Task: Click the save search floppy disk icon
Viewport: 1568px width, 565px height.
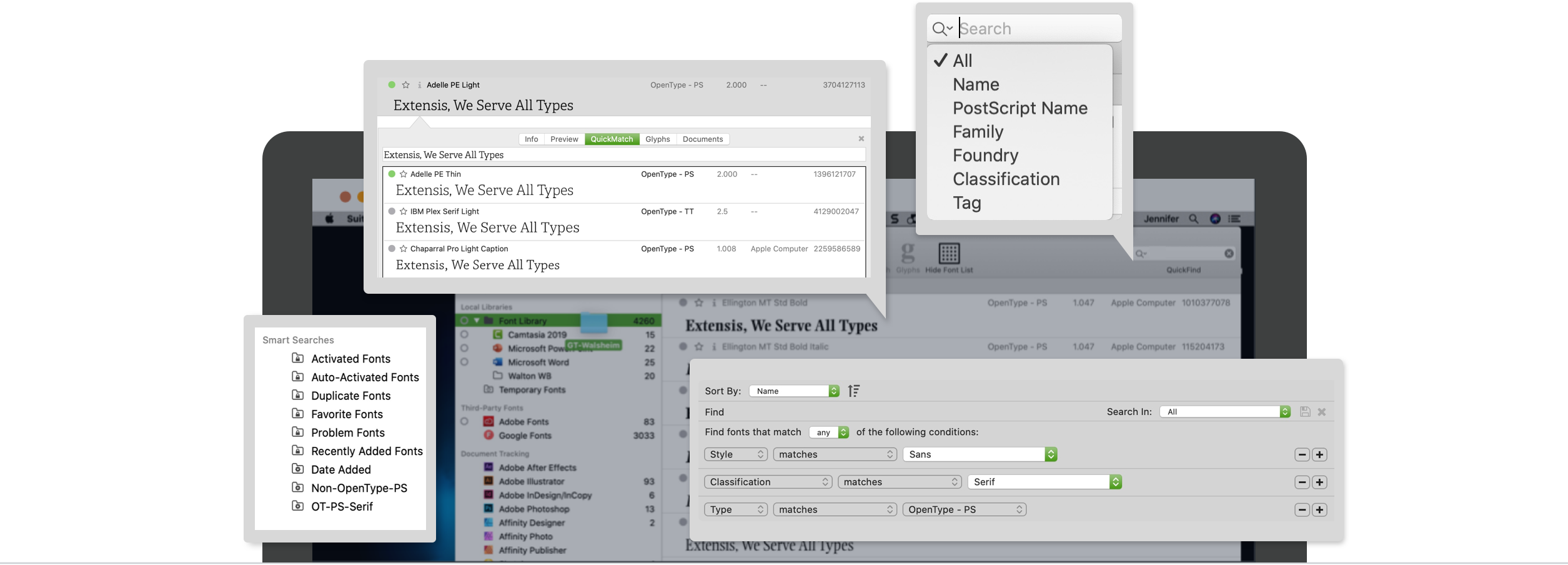Action: pos(1304,412)
